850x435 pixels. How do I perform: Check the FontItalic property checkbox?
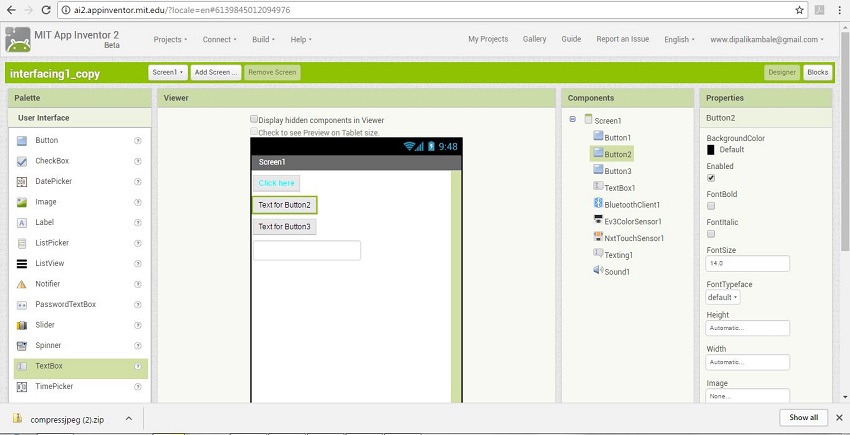[711, 234]
